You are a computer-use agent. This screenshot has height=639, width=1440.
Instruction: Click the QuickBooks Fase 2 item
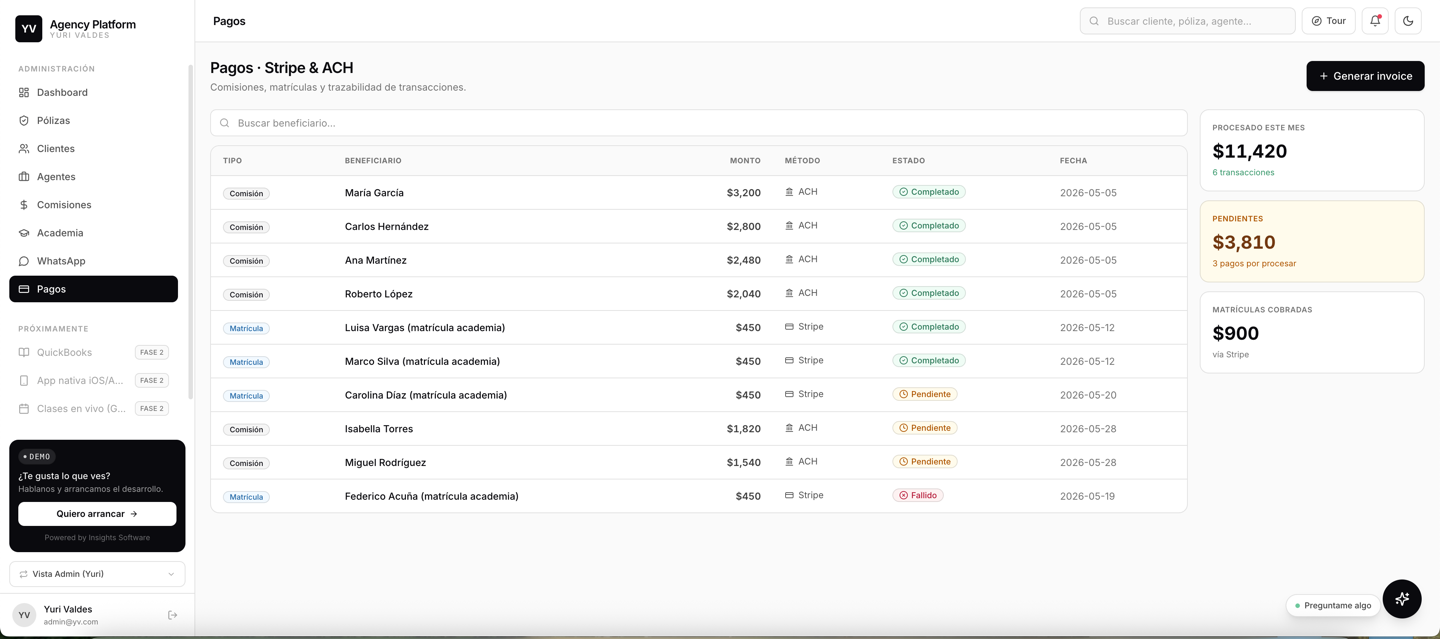click(93, 352)
